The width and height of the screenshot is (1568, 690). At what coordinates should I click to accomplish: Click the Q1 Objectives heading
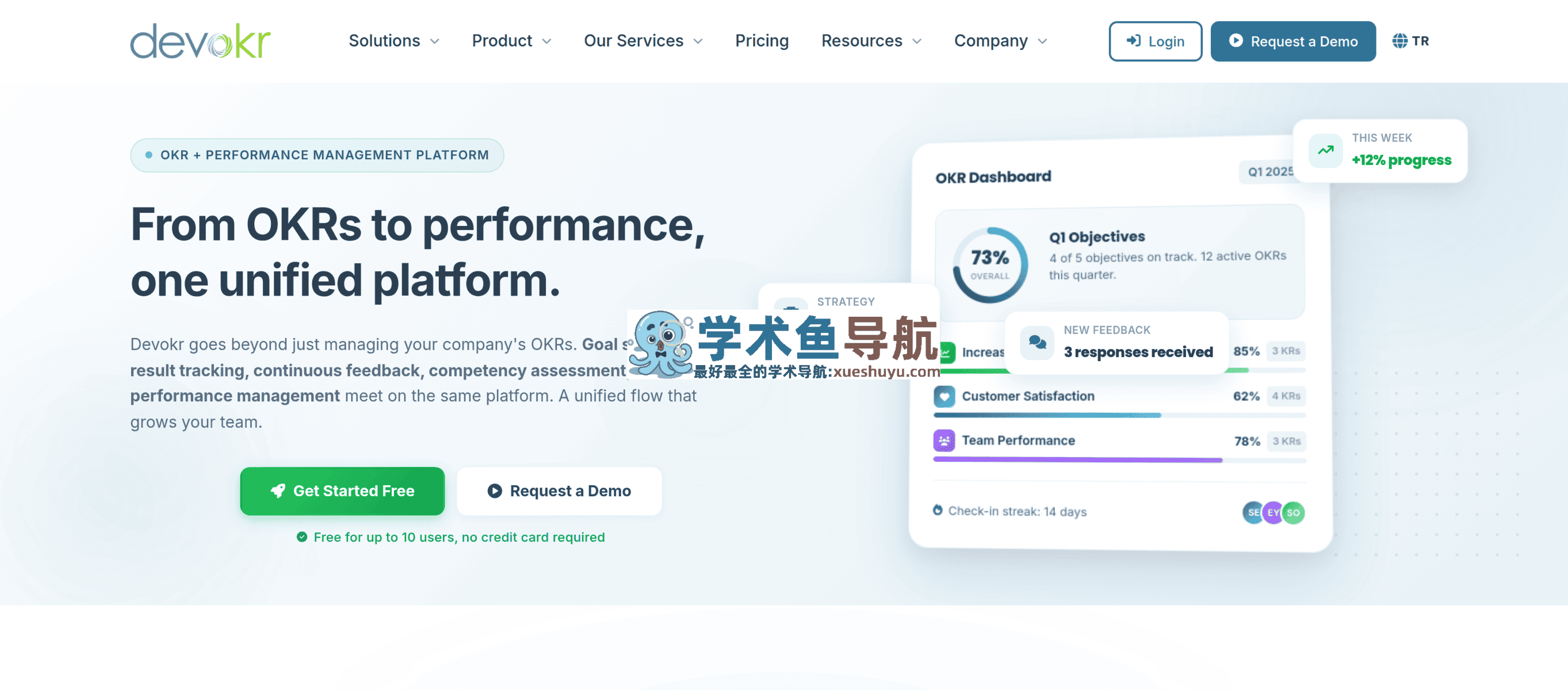click(x=1096, y=236)
